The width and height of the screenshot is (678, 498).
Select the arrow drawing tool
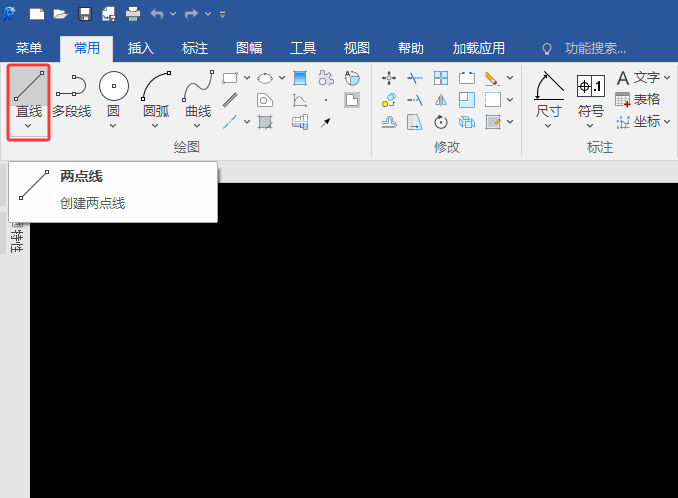pyautogui.click(x=326, y=122)
